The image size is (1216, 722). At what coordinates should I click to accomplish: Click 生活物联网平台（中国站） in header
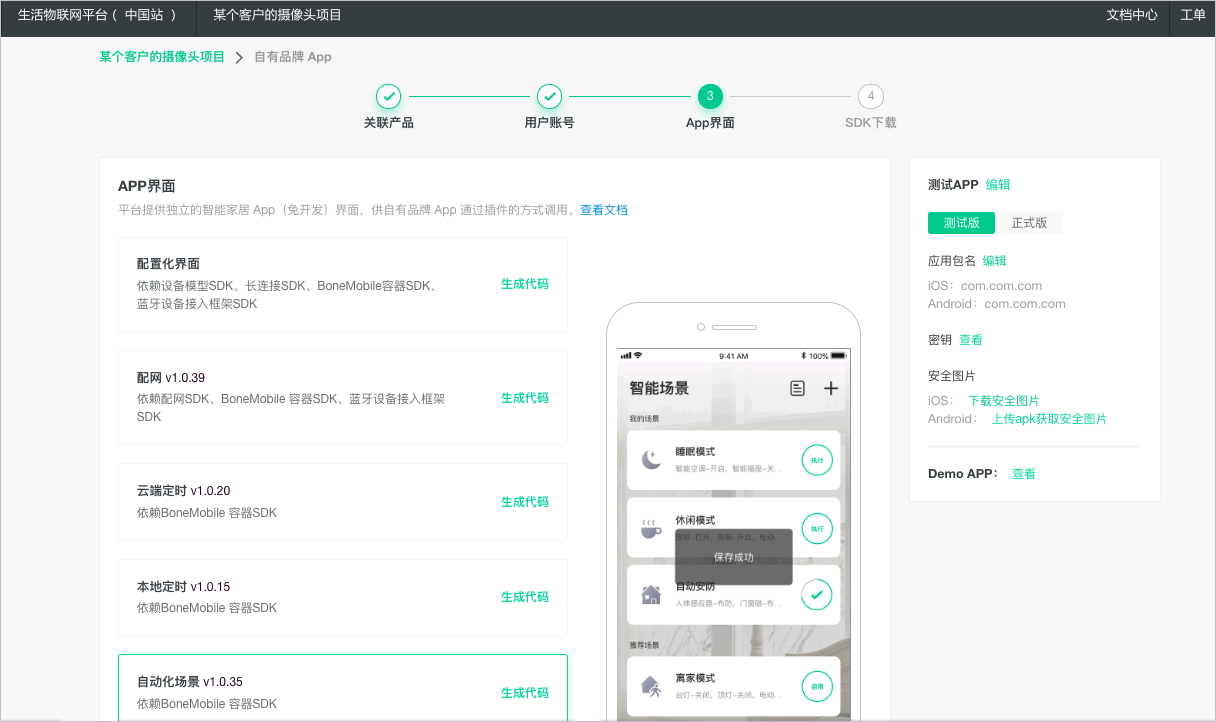98,15
